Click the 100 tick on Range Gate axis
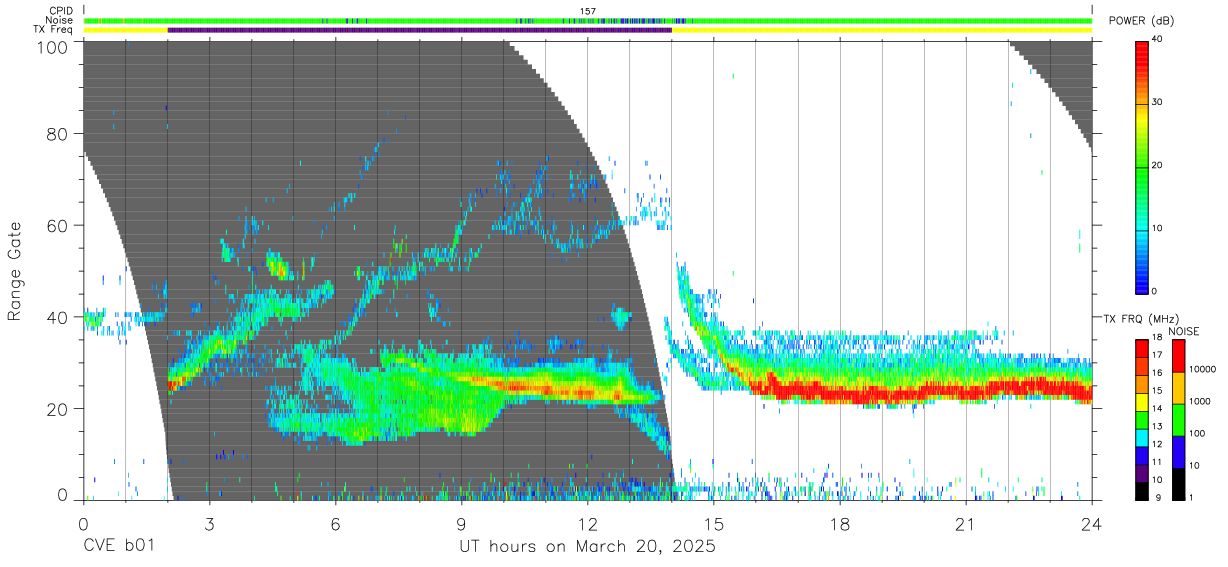 (x=55, y=47)
